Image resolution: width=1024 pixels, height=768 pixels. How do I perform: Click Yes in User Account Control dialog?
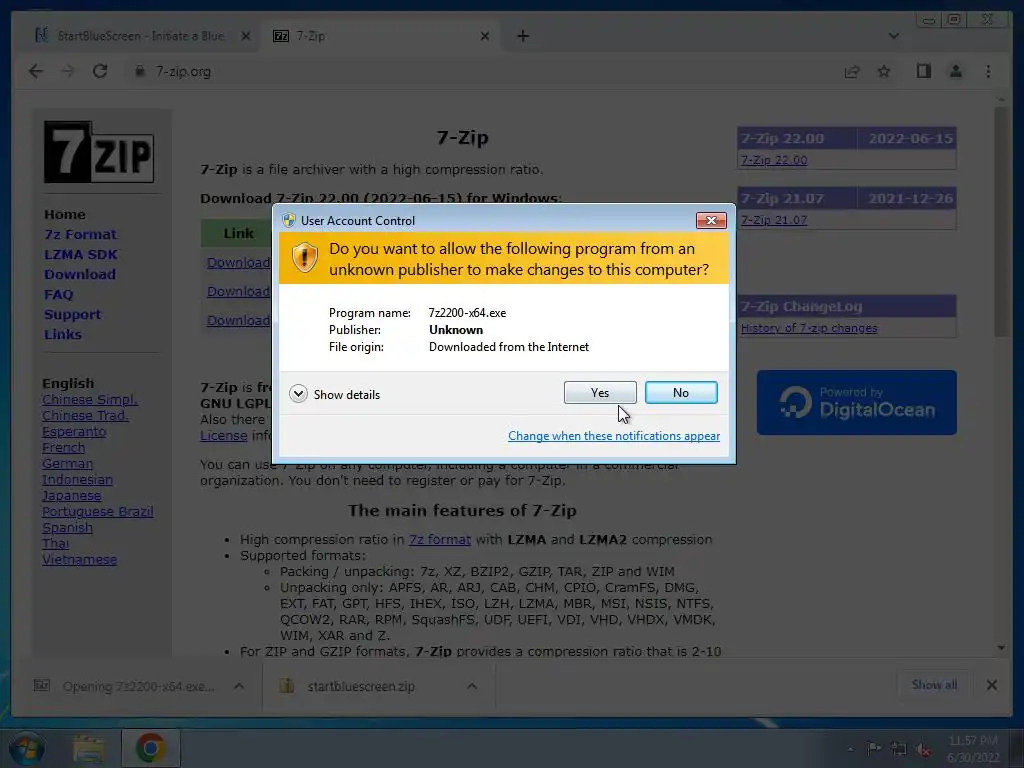coord(600,392)
